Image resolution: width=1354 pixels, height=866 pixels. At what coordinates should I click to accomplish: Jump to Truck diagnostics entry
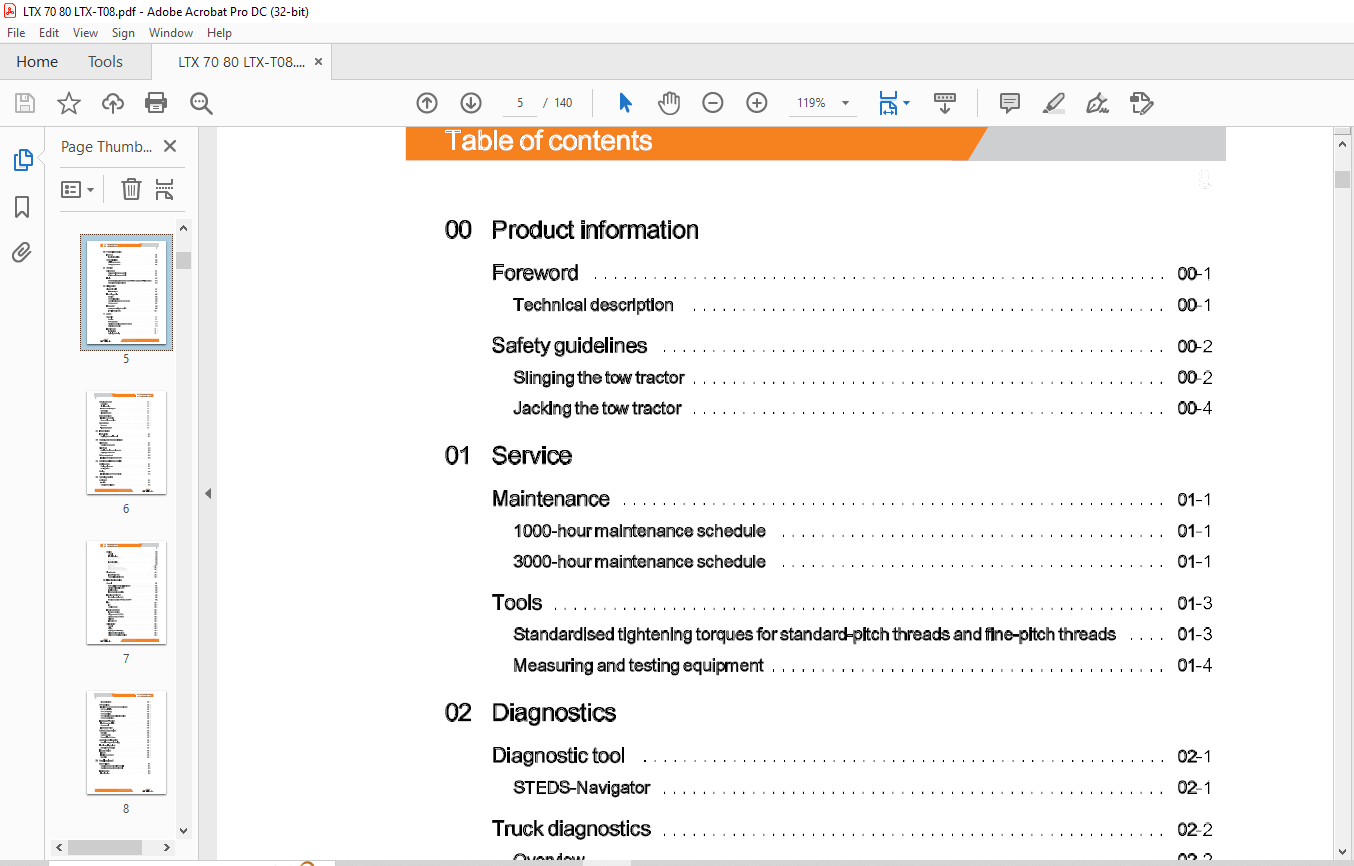(x=571, y=829)
